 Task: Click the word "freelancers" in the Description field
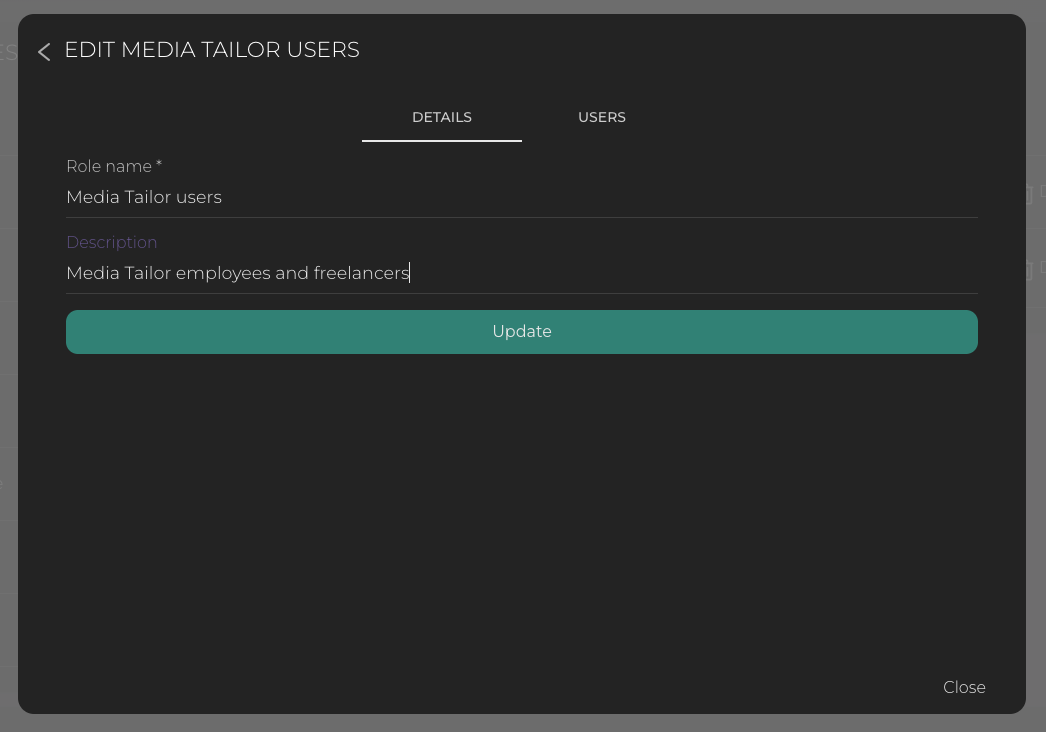click(x=361, y=273)
